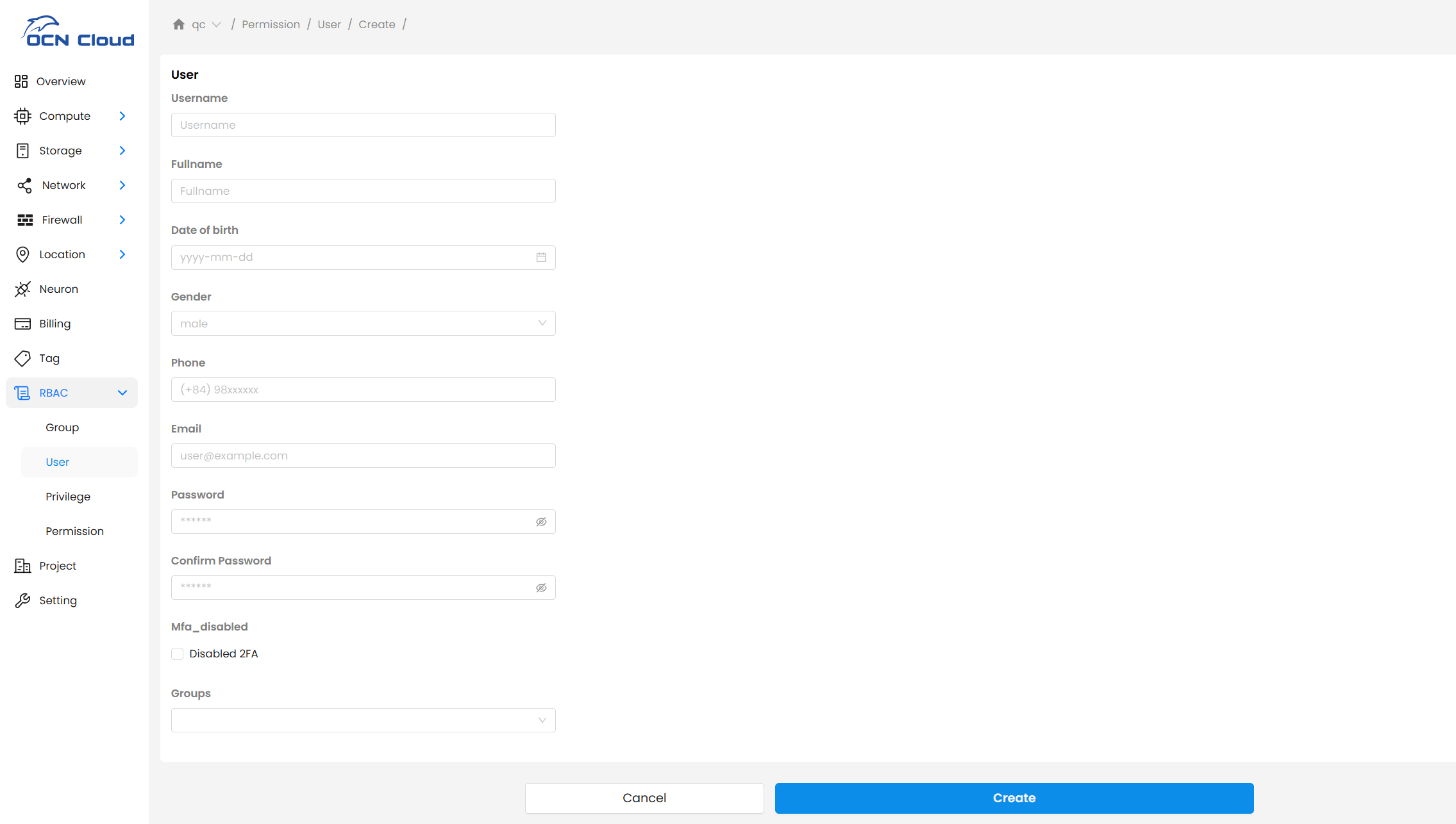
Task: Enable the Disabled 2FA checkbox
Action: [x=178, y=654]
